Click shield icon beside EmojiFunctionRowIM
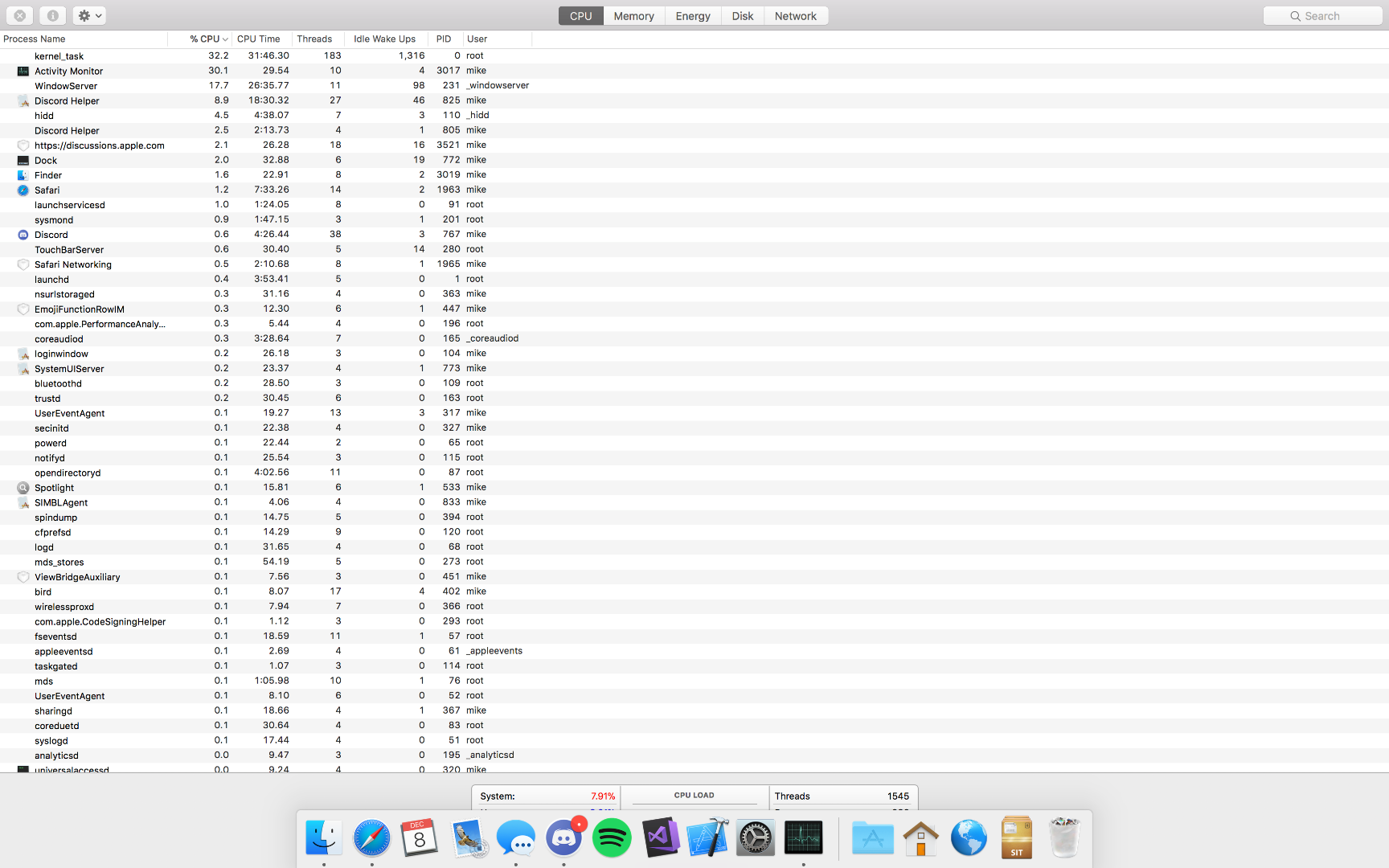The width and height of the screenshot is (1389, 868). point(23,309)
